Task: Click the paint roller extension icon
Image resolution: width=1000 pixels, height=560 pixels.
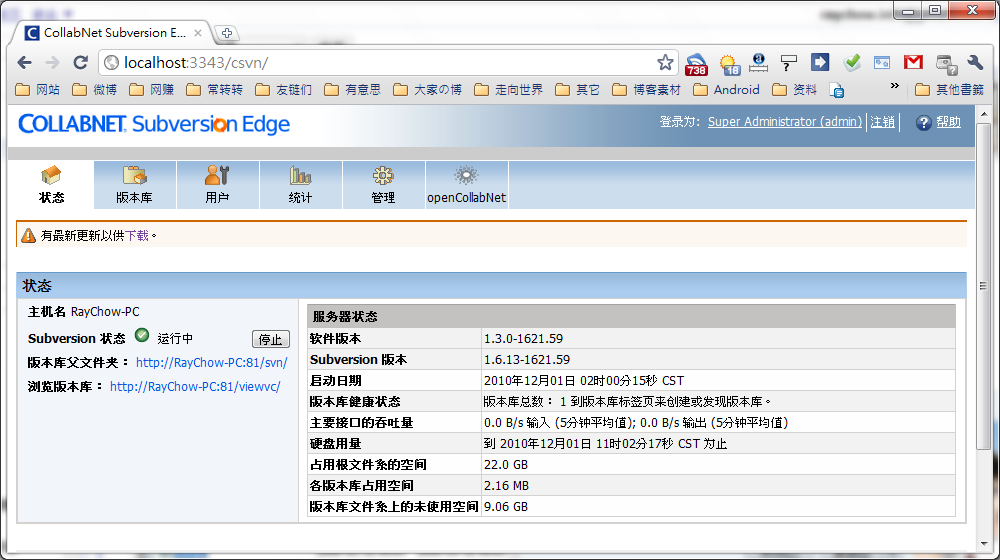Action: [x=789, y=63]
